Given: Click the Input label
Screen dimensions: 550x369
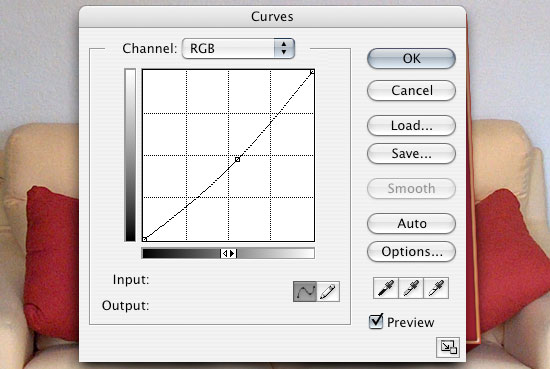Looking at the screenshot, I should 131,280.
